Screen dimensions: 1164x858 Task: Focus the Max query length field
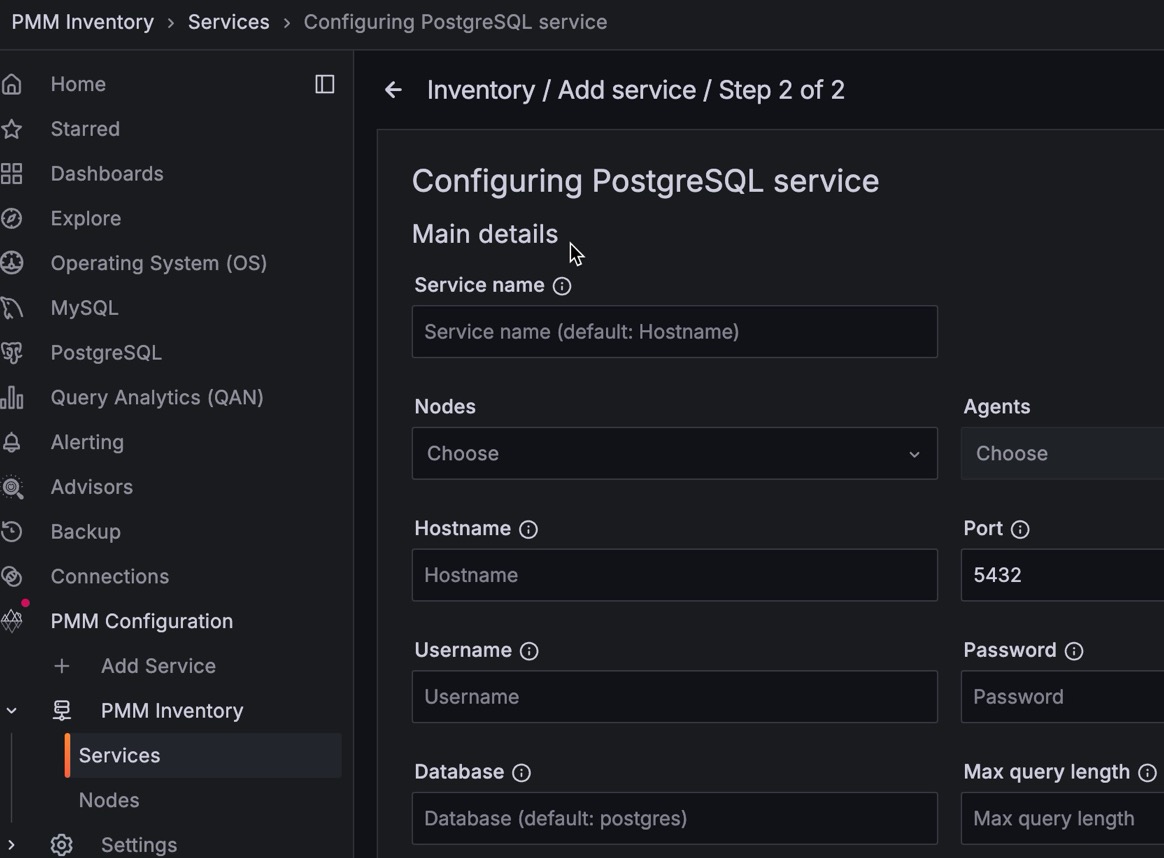coord(1062,819)
